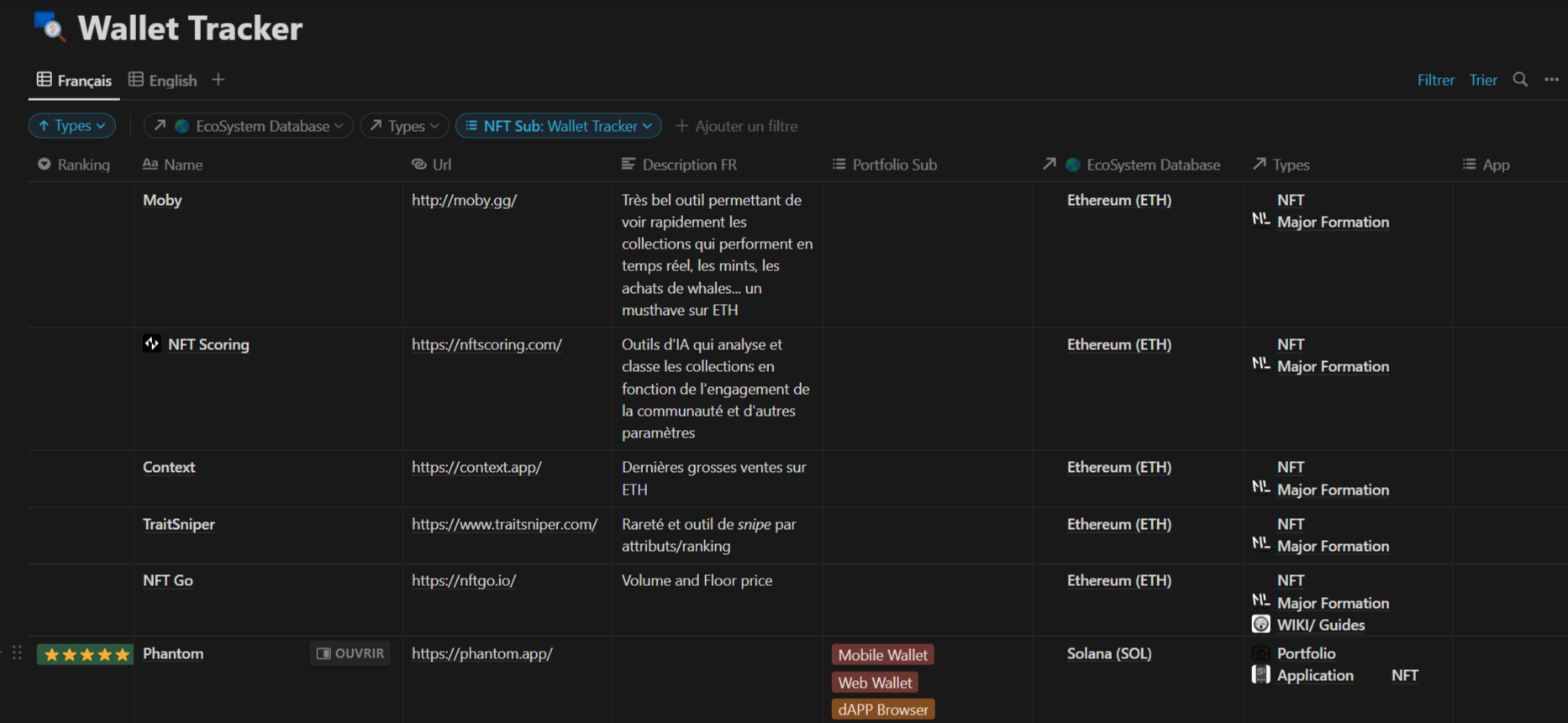Click the Application icon in Phantom row
The image size is (1568, 723).
coord(1260,674)
